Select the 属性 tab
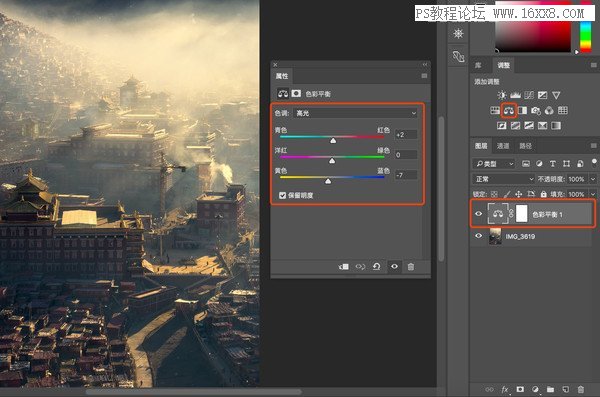The image size is (600, 397). coord(282,76)
